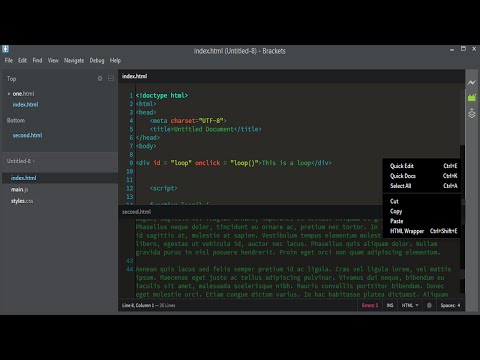Click the Bottom pane label in sidebar
Image resolution: width=480 pixels, height=360 pixels.
coord(16,120)
